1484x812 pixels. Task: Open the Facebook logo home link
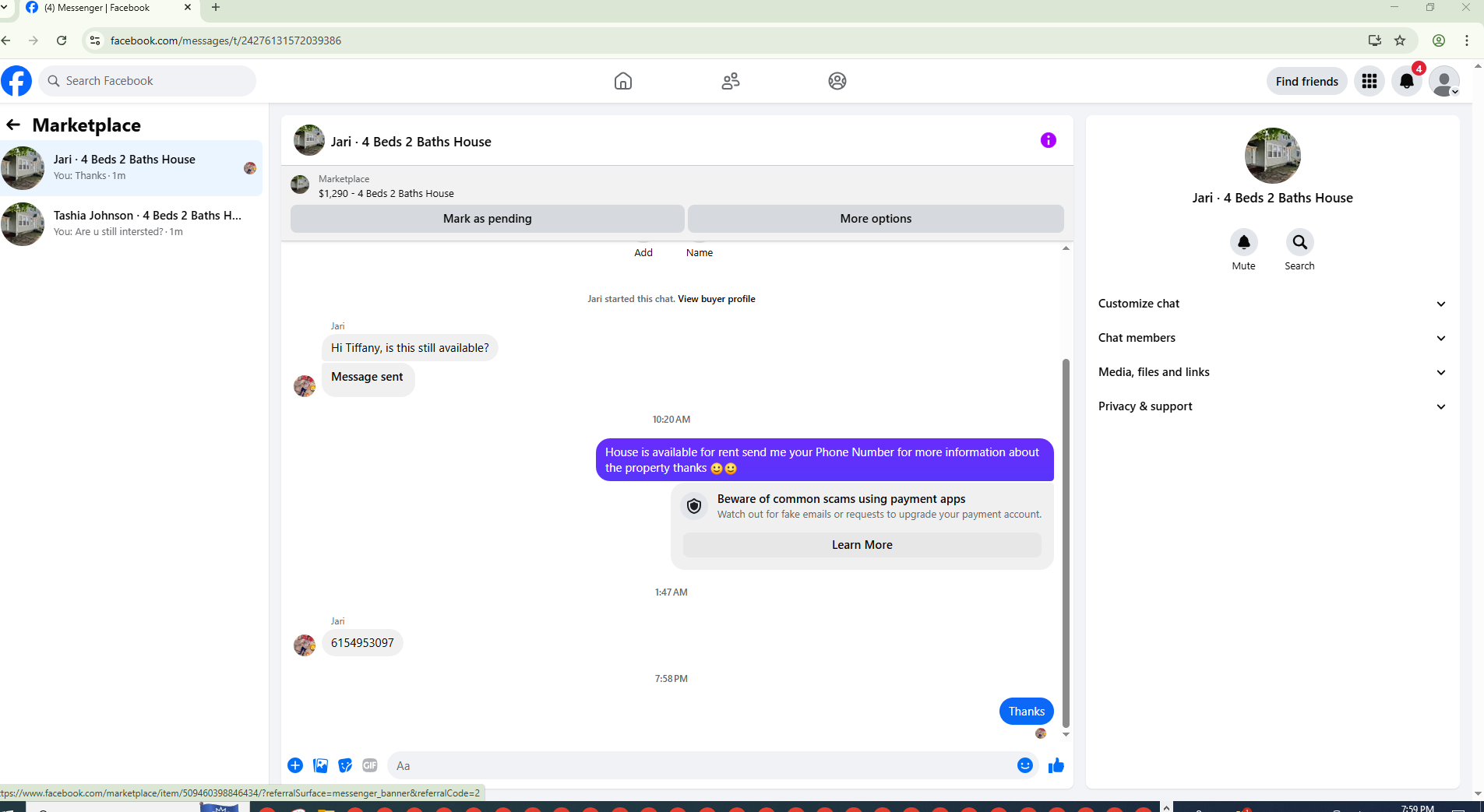[16, 81]
